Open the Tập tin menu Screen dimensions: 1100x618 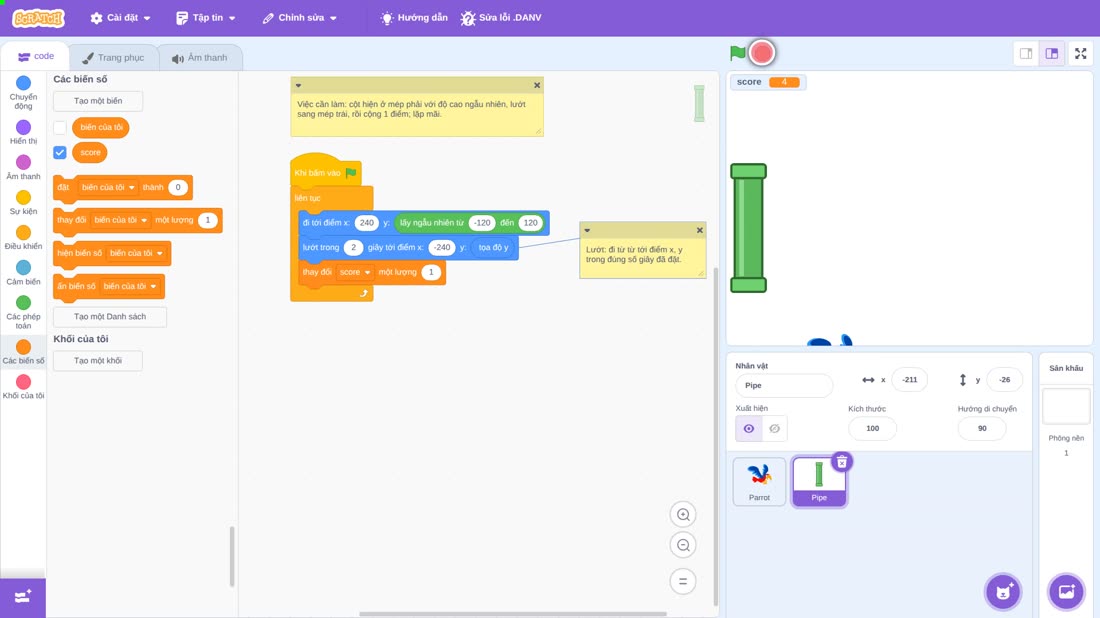pyautogui.click(x=206, y=18)
